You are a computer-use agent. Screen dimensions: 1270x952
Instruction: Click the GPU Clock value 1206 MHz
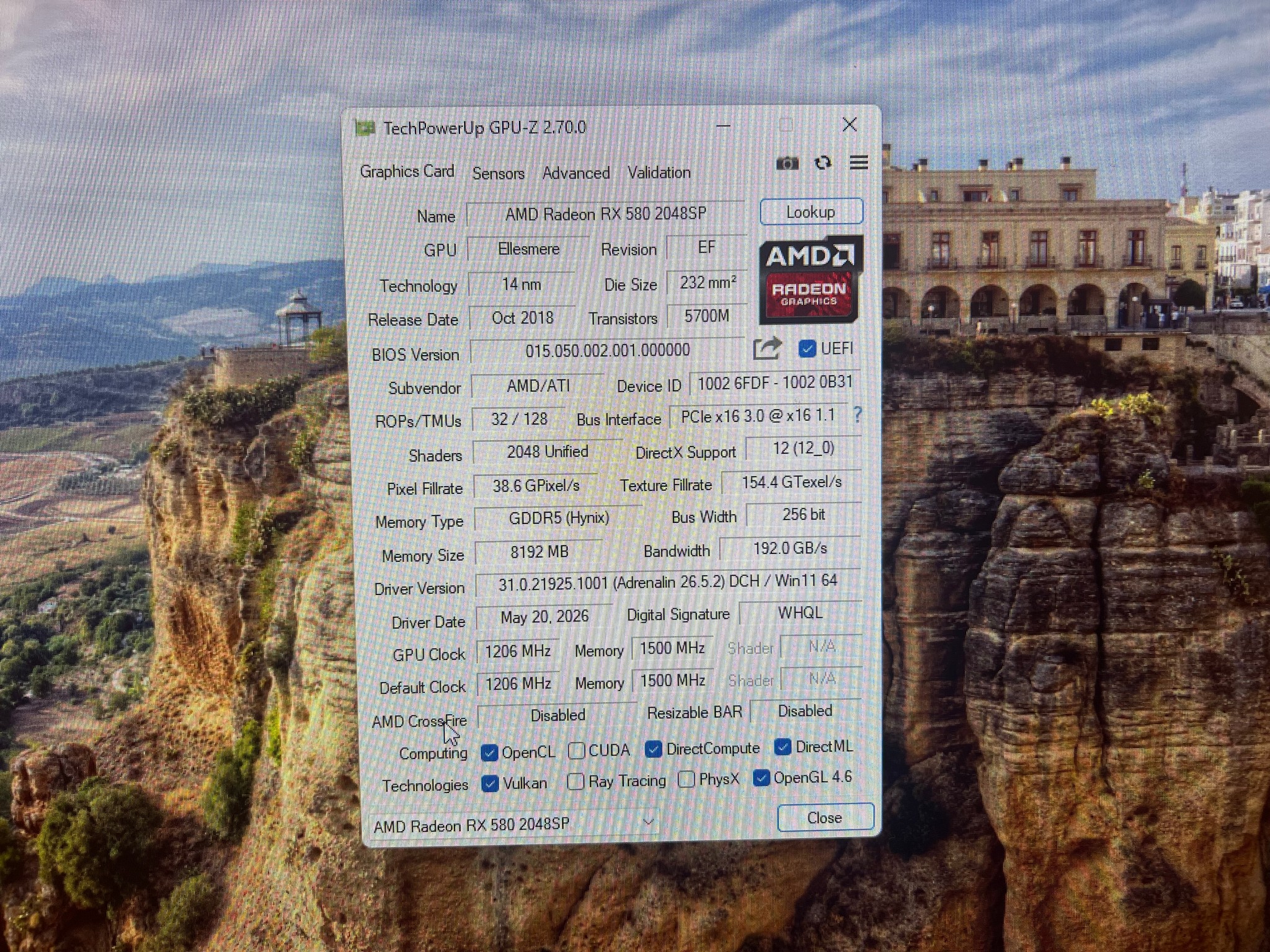[518, 651]
